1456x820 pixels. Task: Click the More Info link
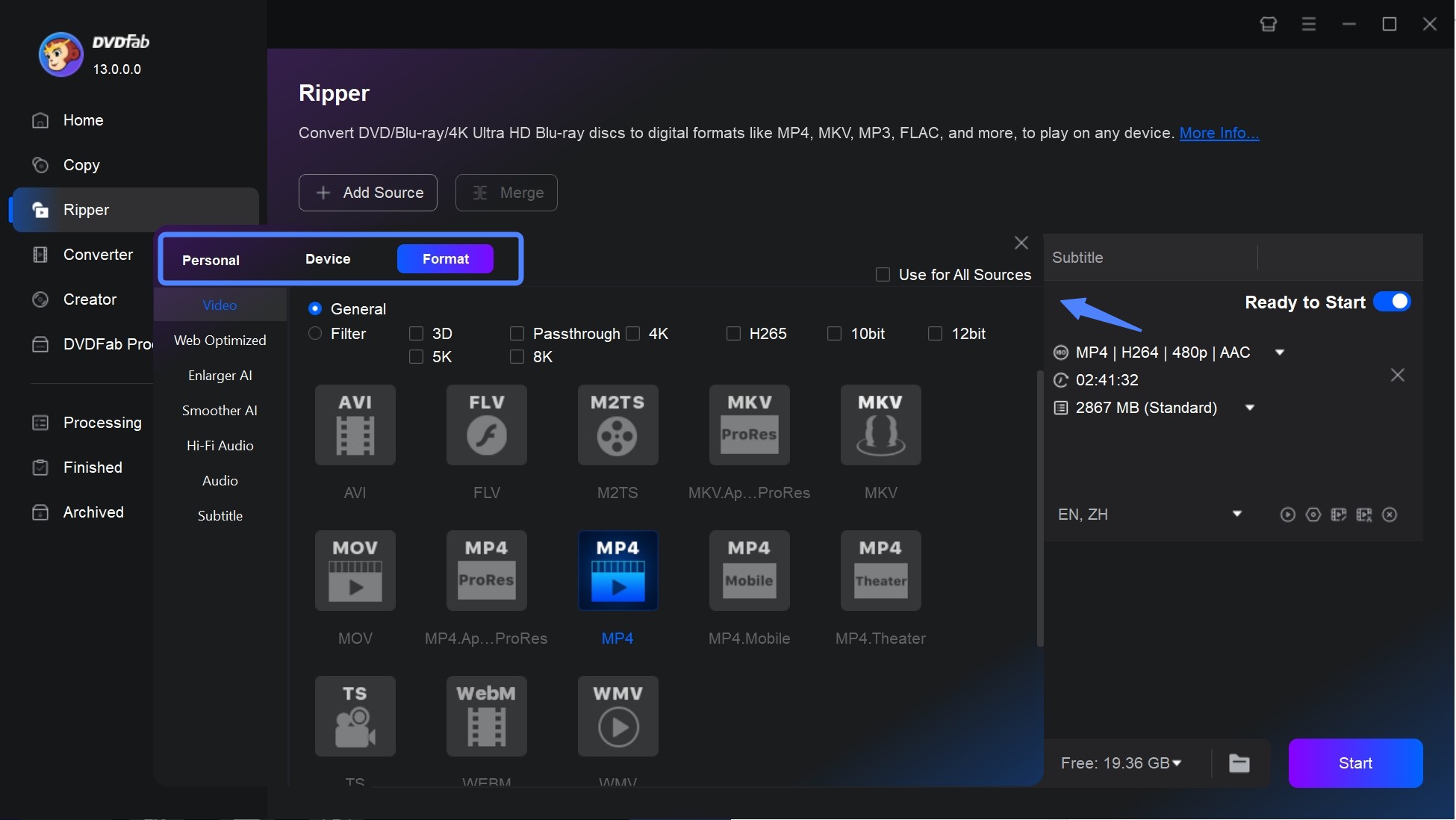[1219, 131]
